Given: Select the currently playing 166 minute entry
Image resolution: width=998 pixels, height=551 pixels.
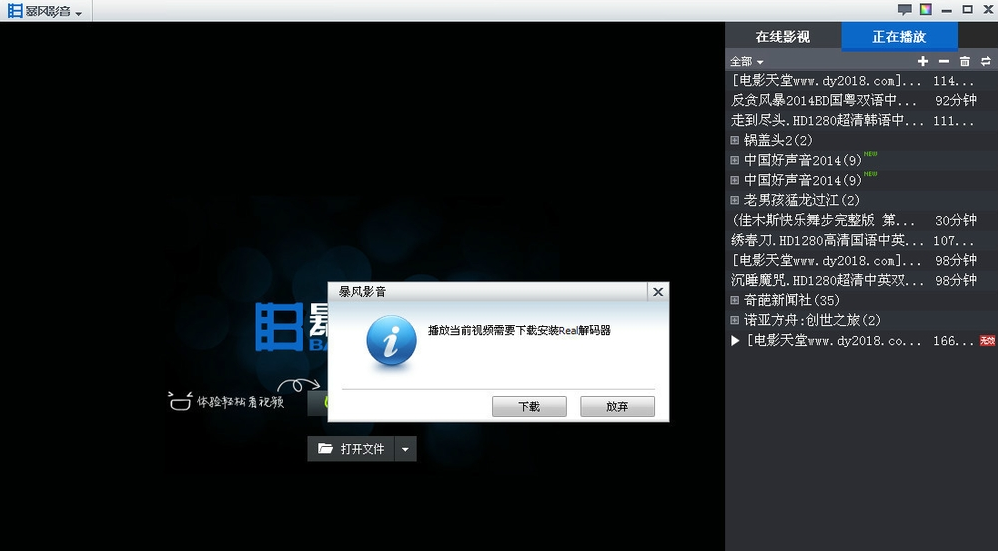Looking at the screenshot, I should (861, 340).
